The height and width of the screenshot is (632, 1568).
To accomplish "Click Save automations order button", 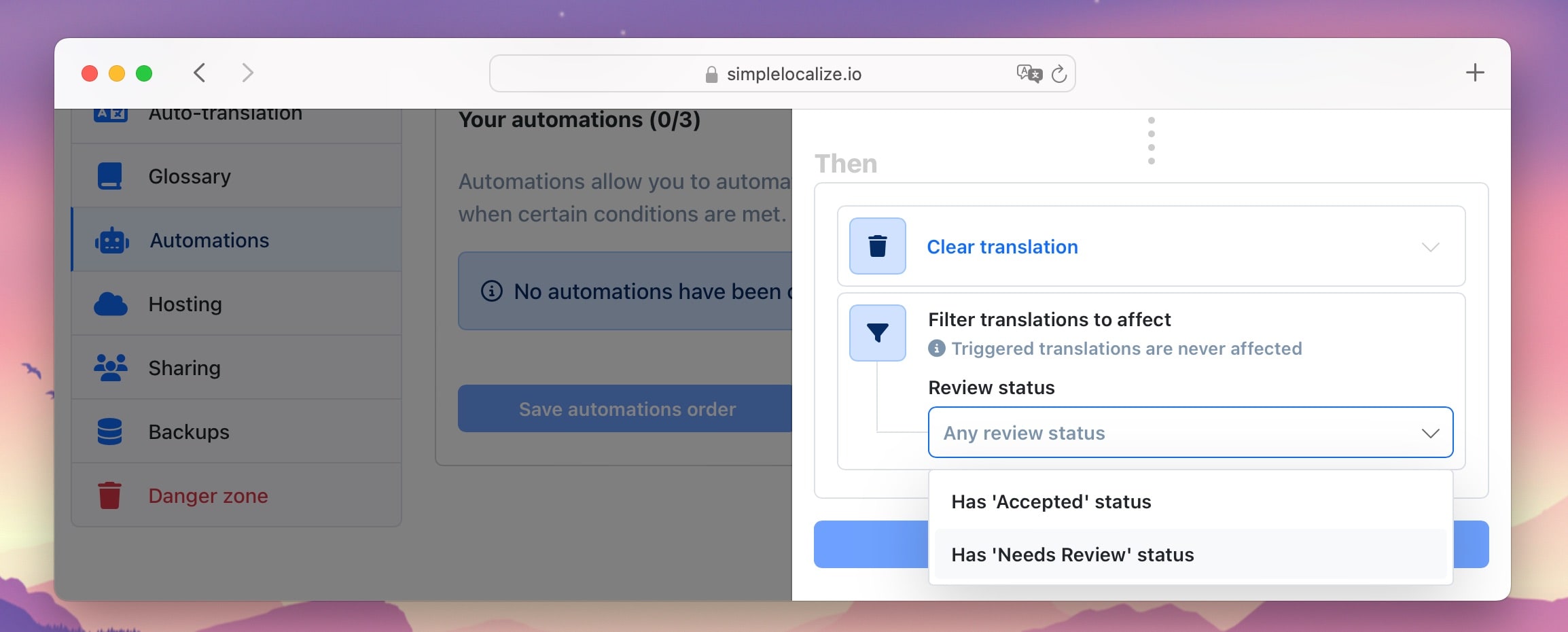I will (x=625, y=408).
